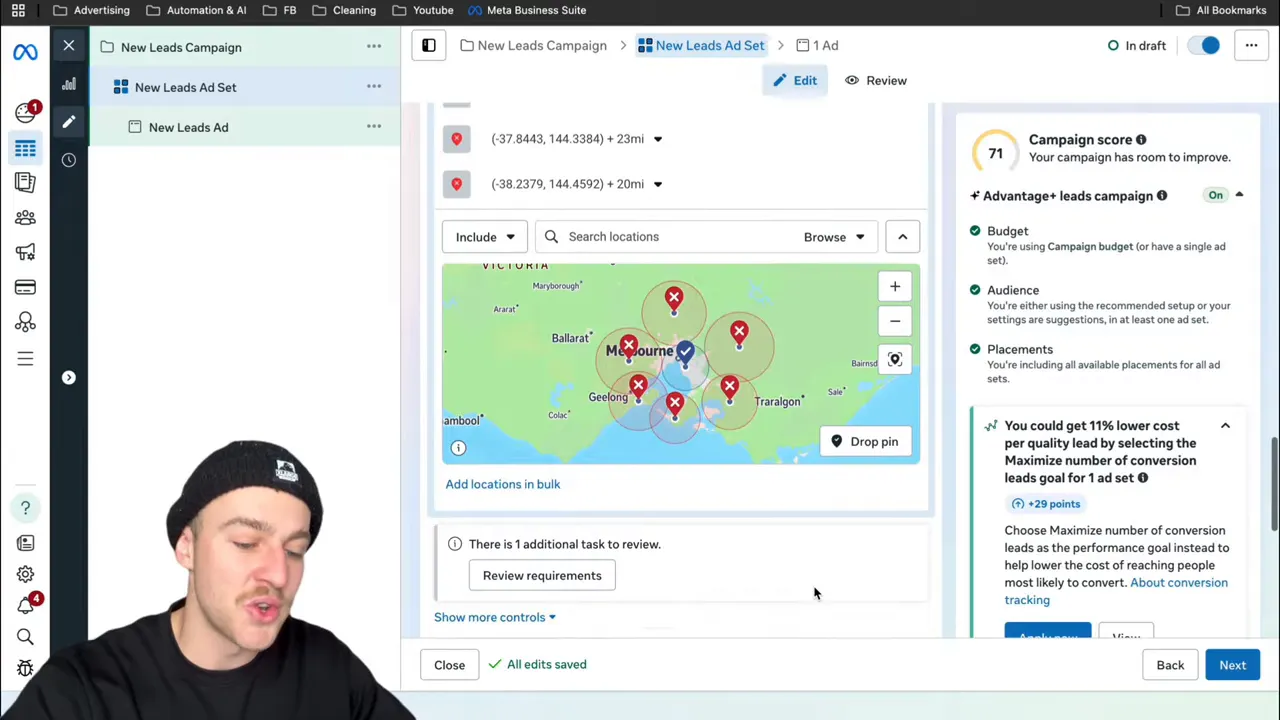Toggle the ad set on/off switch
The image size is (1280, 720).
1205,45
